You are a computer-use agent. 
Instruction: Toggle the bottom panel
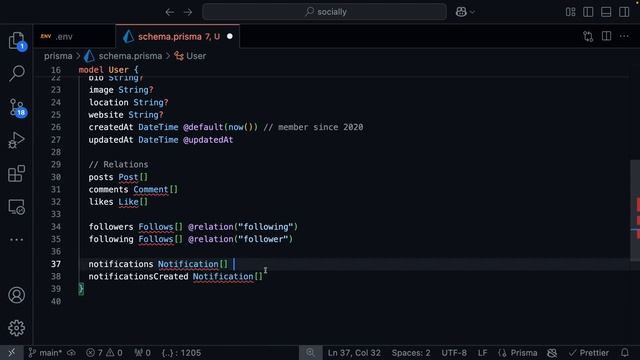[x=606, y=12]
